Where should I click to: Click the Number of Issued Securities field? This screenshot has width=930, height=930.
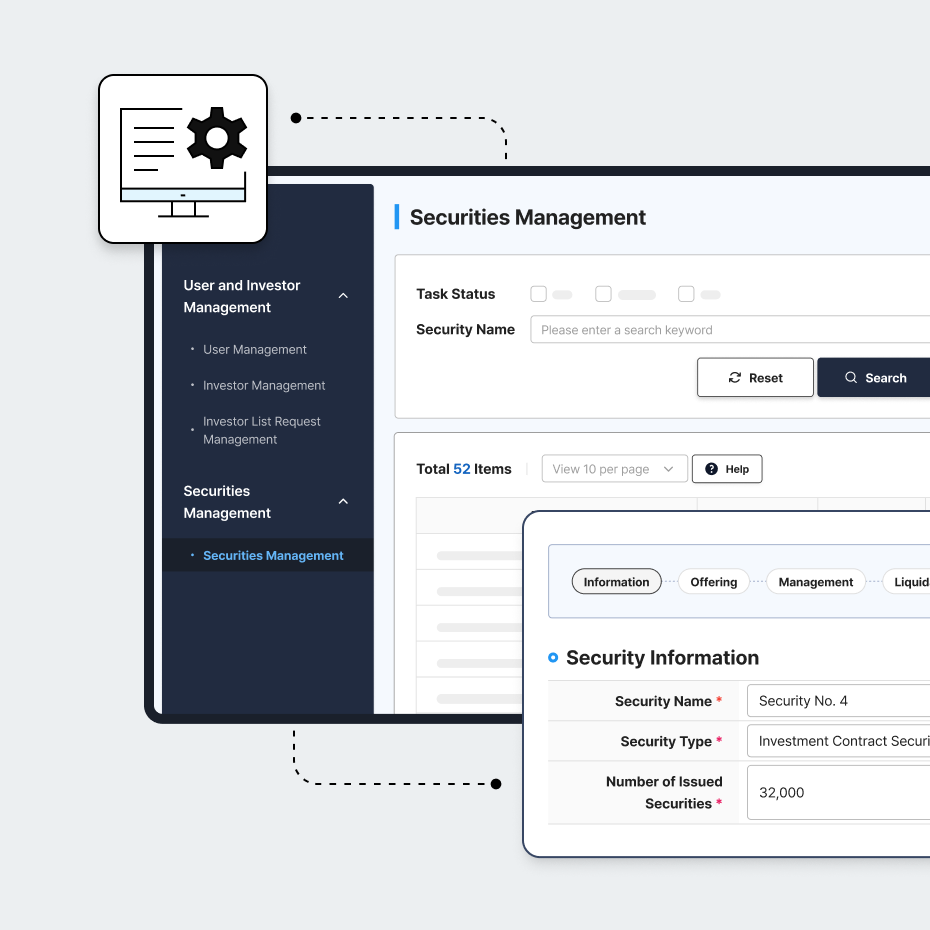tap(838, 793)
